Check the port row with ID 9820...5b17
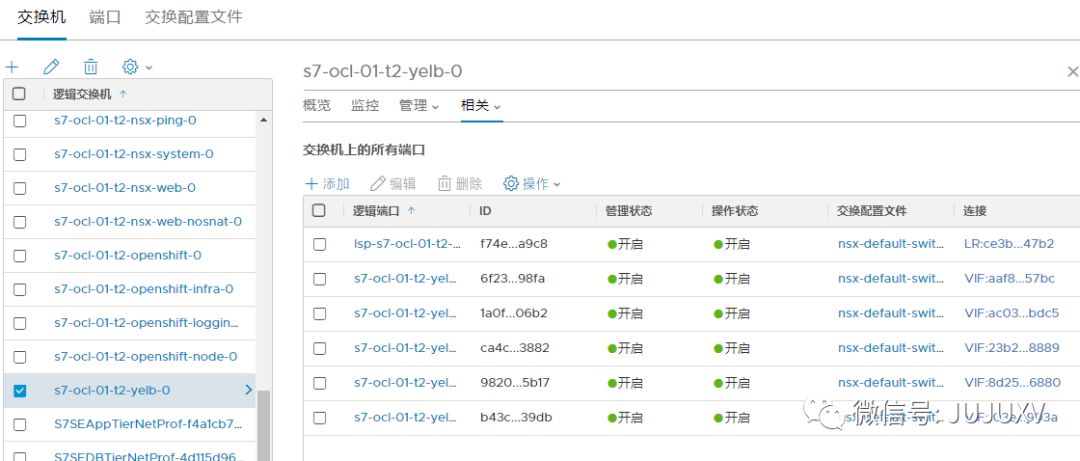Screen dimensions: 1080x461 pyautogui.click(x=320, y=382)
